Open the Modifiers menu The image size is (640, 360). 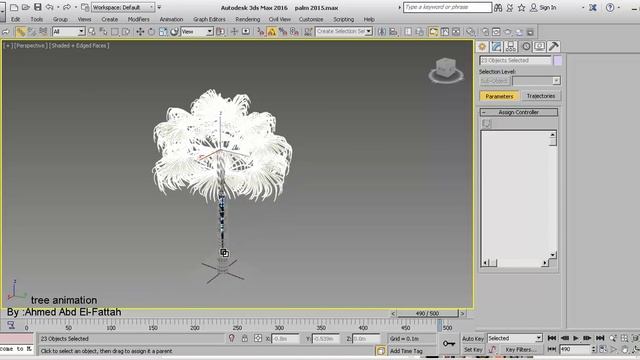tap(138, 19)
